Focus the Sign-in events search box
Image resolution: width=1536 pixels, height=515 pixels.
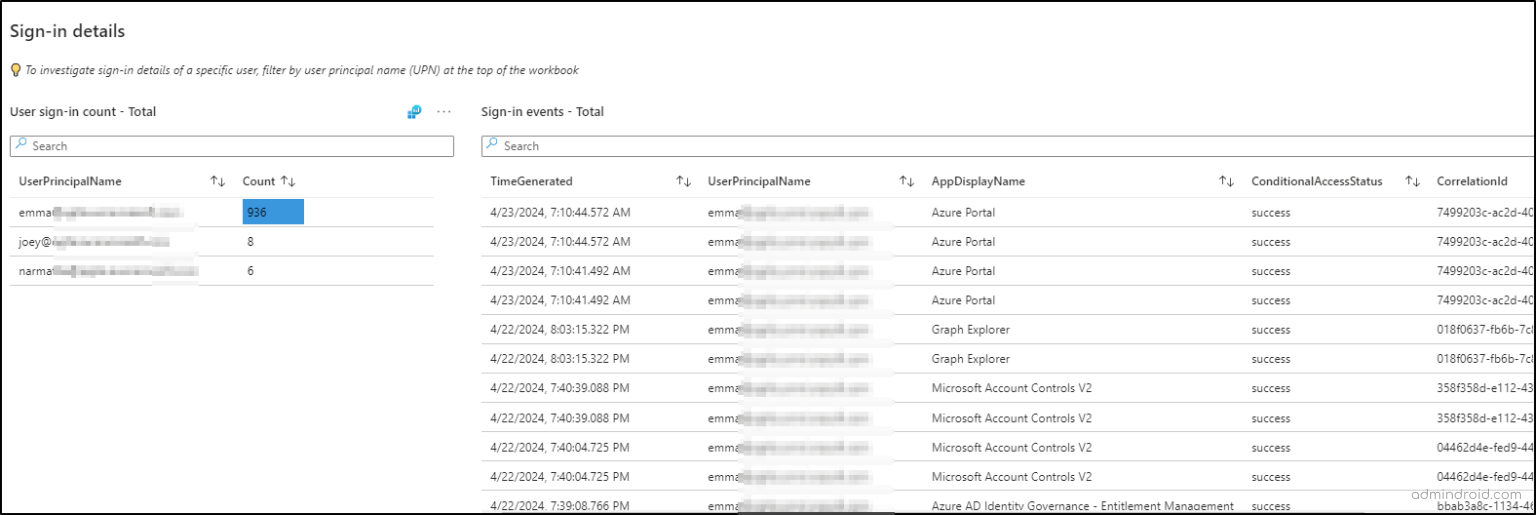click(1008, 146)
